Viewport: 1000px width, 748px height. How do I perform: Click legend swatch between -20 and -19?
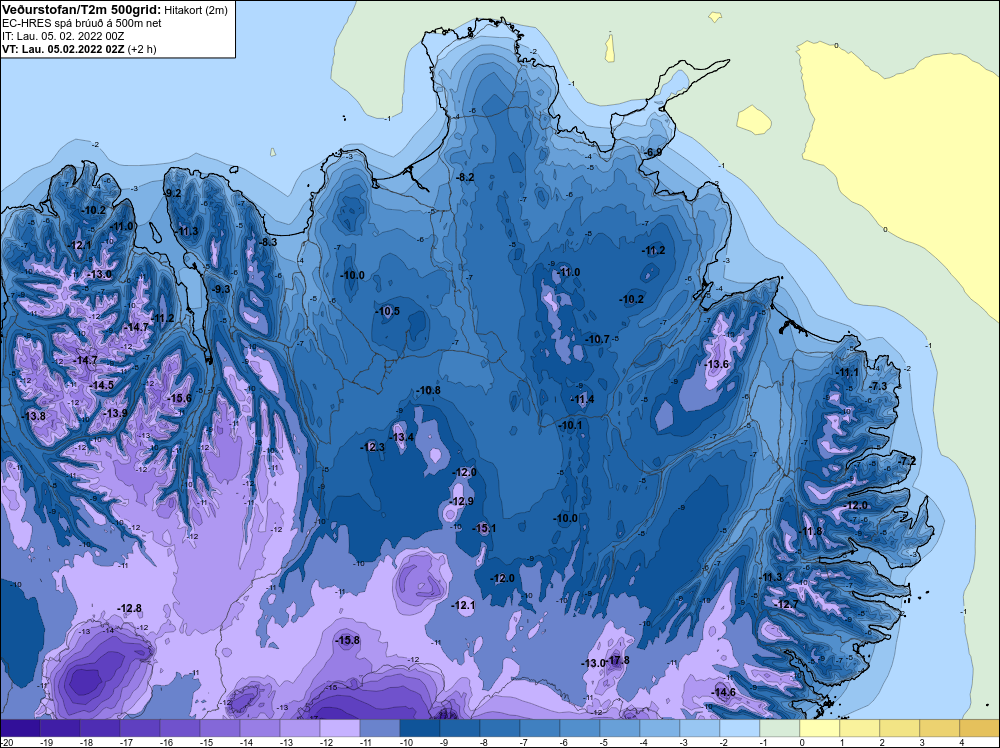tap(20, 729)
